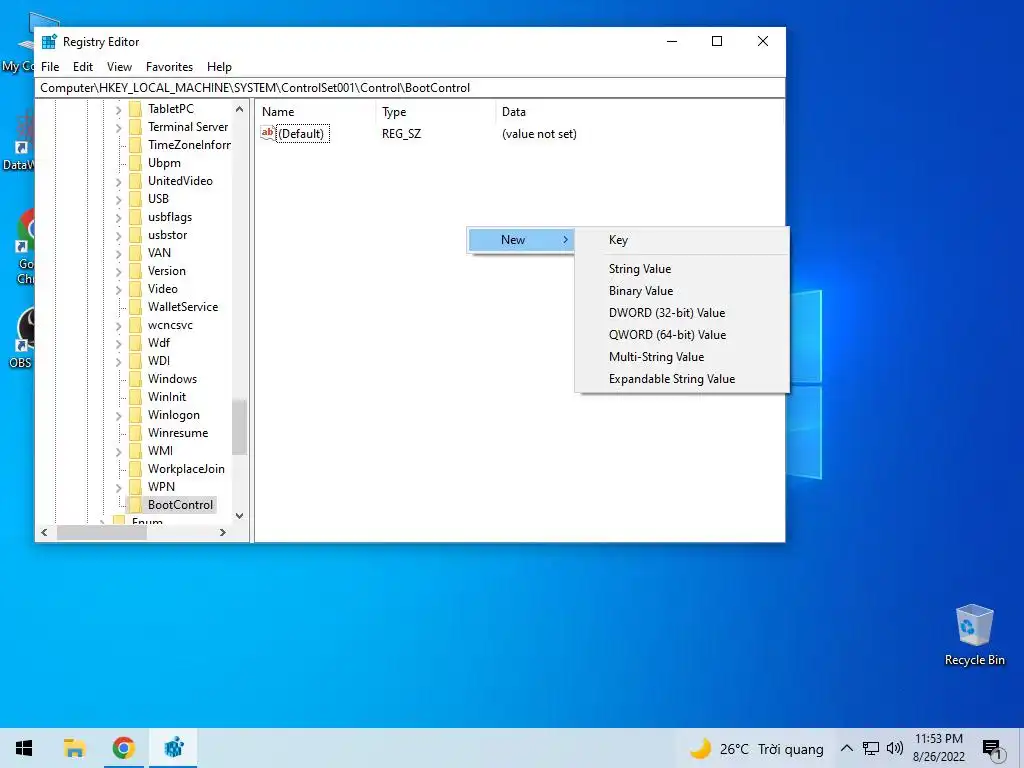Select the Windows key in tree
Image resolution: width=1024 pixels, height=768 pixels.
pos(172,379)
